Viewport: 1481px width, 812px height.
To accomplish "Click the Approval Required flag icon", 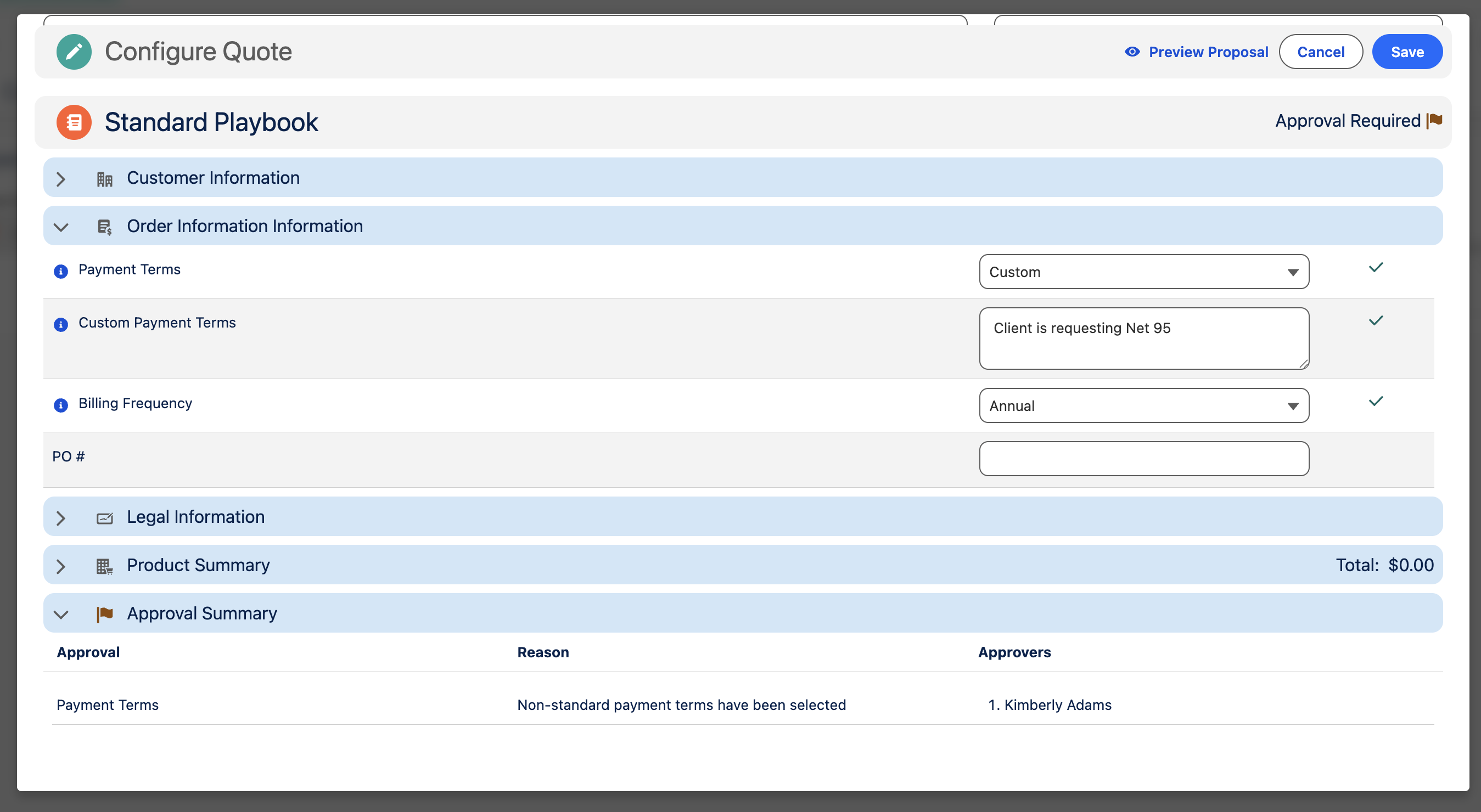I will [x=1435, y=121].
